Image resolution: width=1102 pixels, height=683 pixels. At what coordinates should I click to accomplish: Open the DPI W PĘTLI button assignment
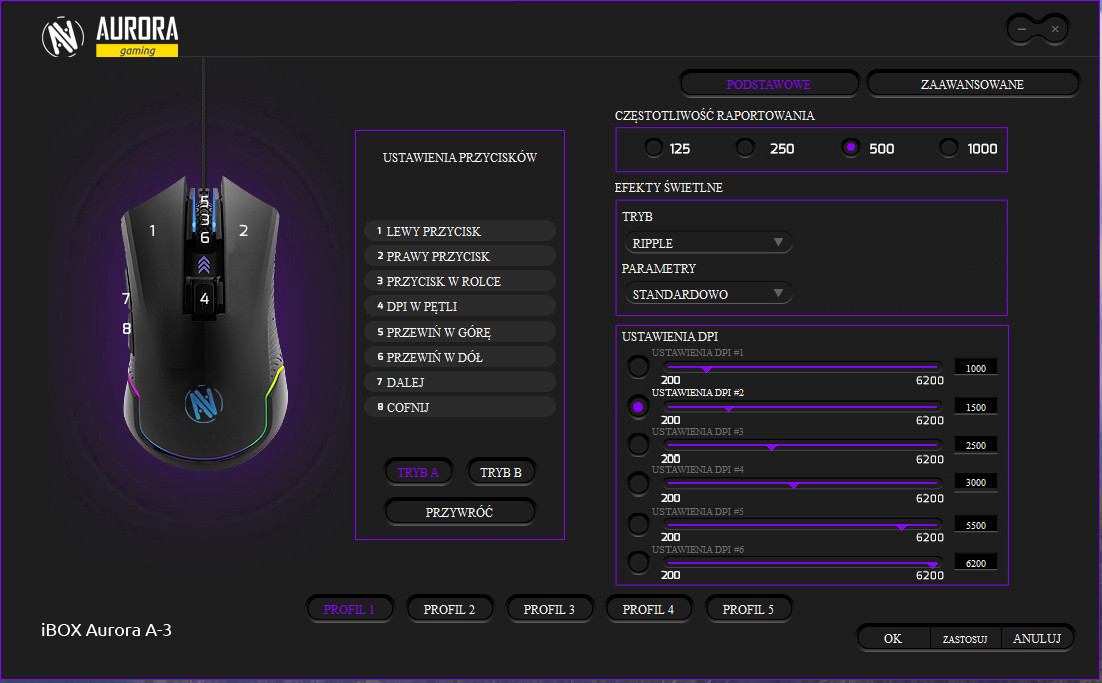[460, 306]
